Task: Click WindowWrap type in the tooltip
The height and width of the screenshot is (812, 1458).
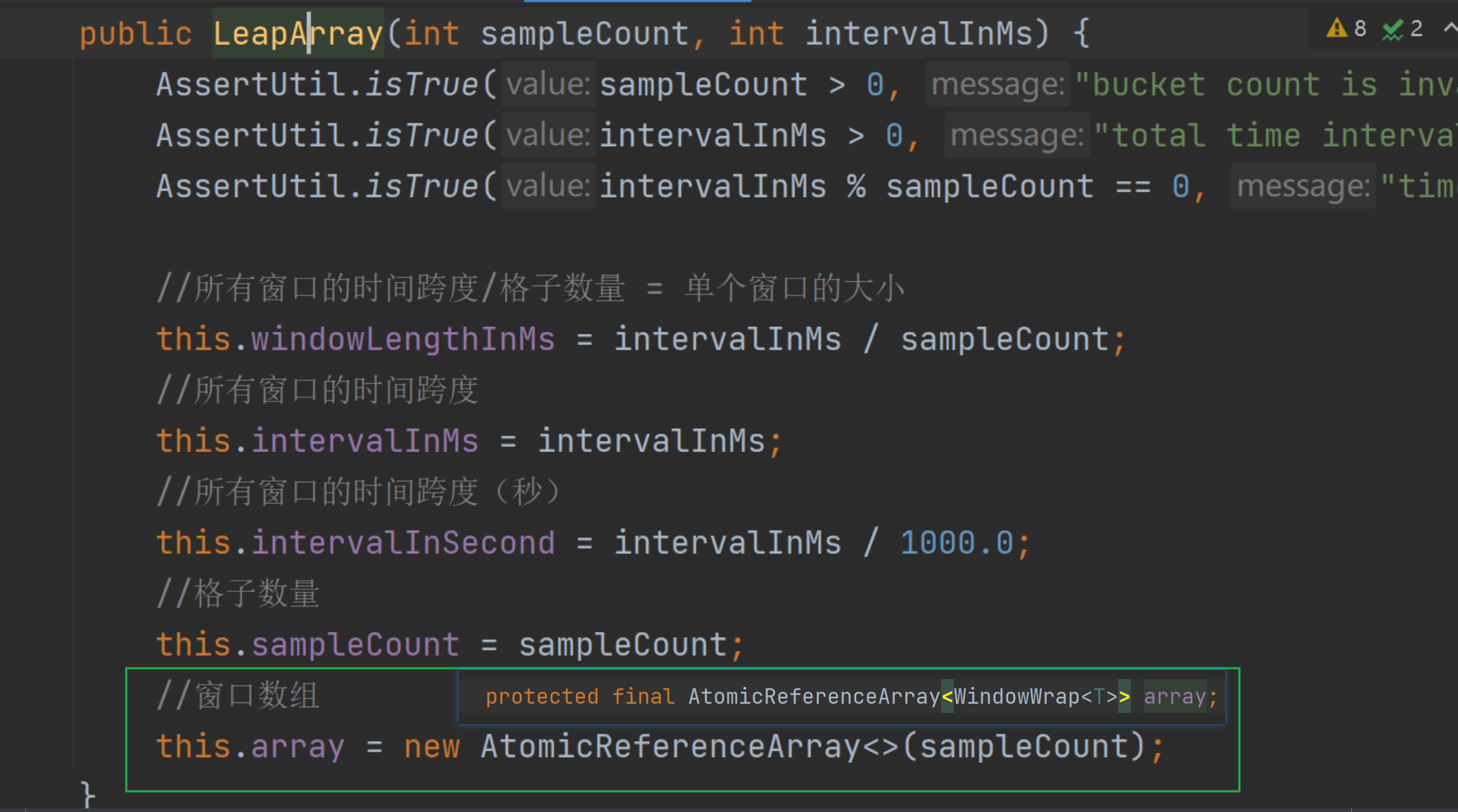Action: pos(1016,696)
